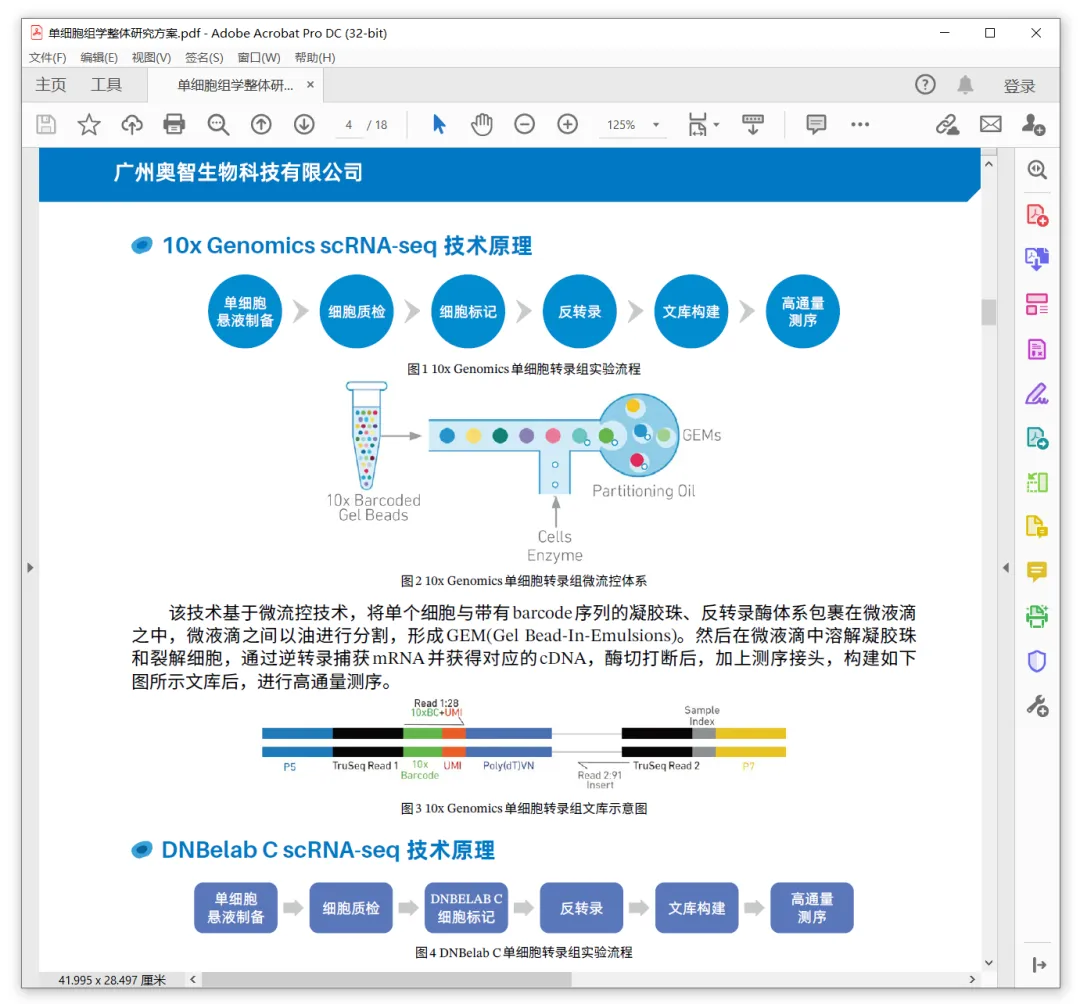Image resolution: width=1080 pixels, height=1004 pixels.
Task: Click the page number field
Action: [x=349, y=125]
